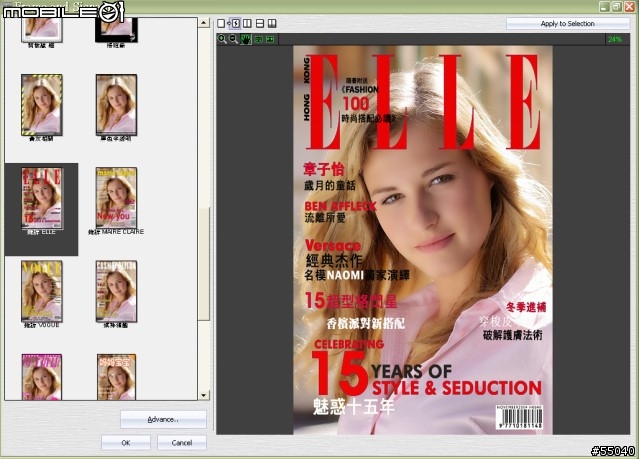639x459 pixels.
Task: Click the frame list scrollbar up arrow
Action: [x=204, y=22]
